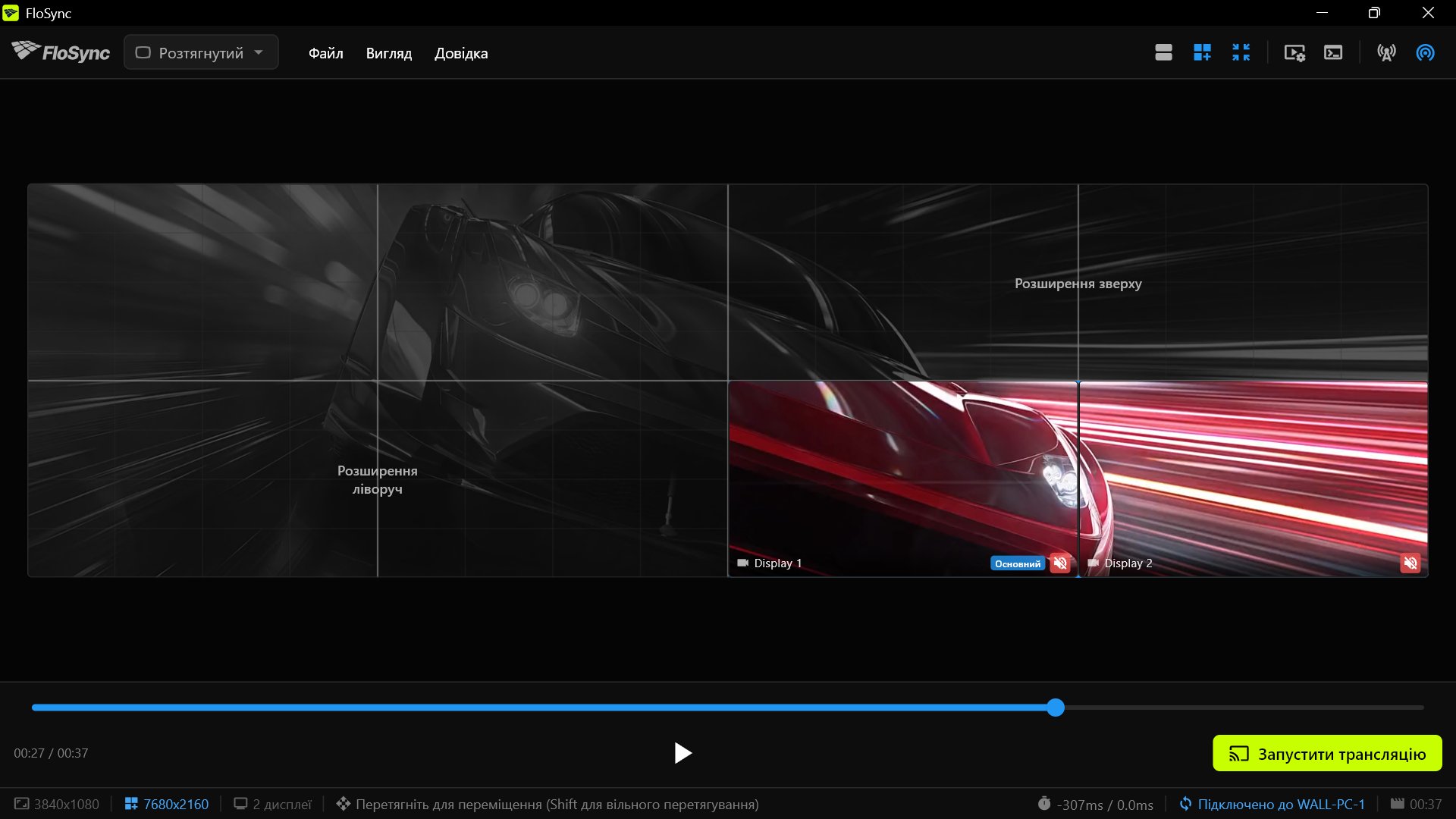Click the sync refresh icon in status bar
This screenshot has height=819, width=1456.
(1185, 804)
